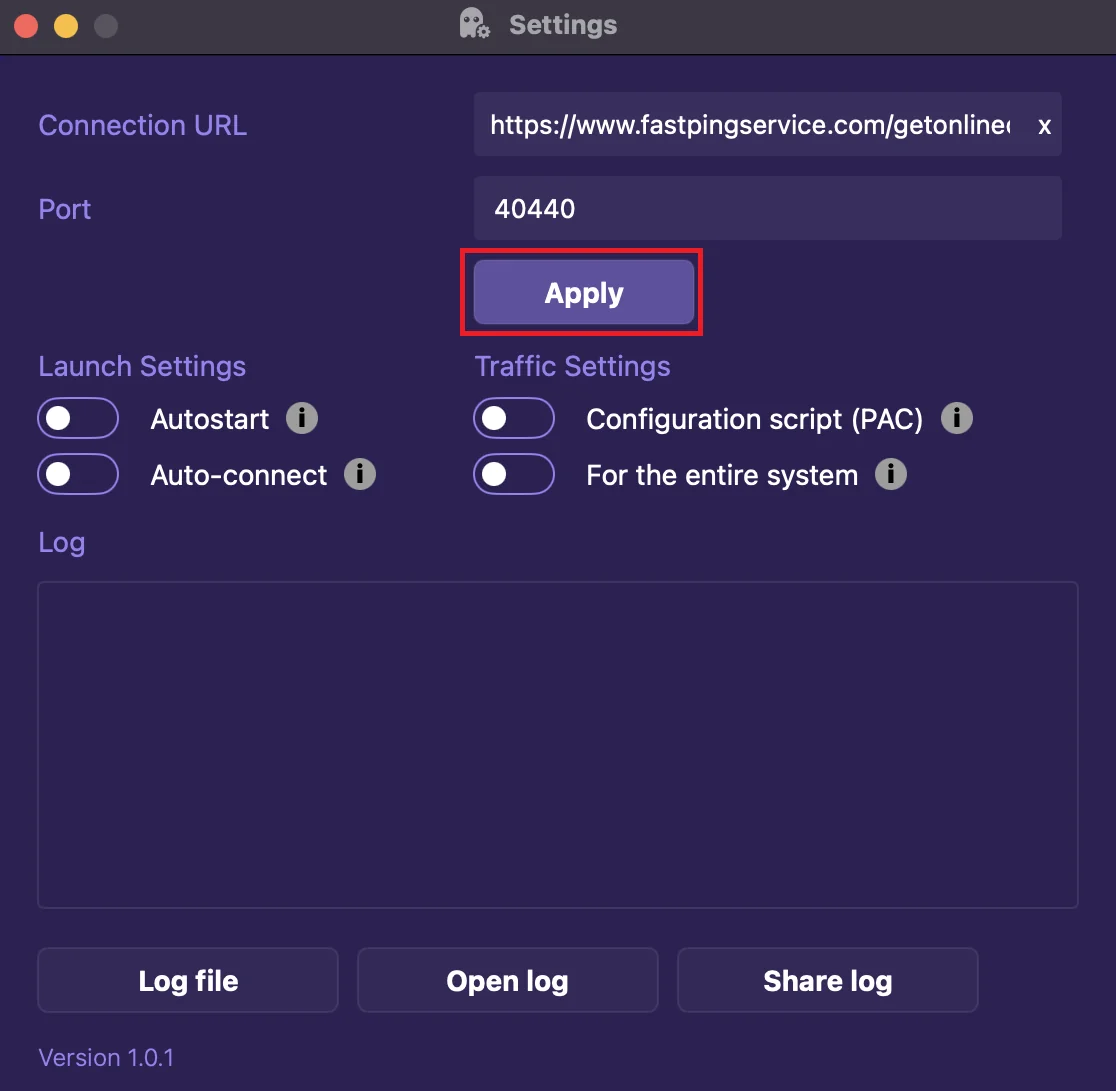Show info about the Autostart option
The height and width of the screenshot is (1091, 1116).
302,418
